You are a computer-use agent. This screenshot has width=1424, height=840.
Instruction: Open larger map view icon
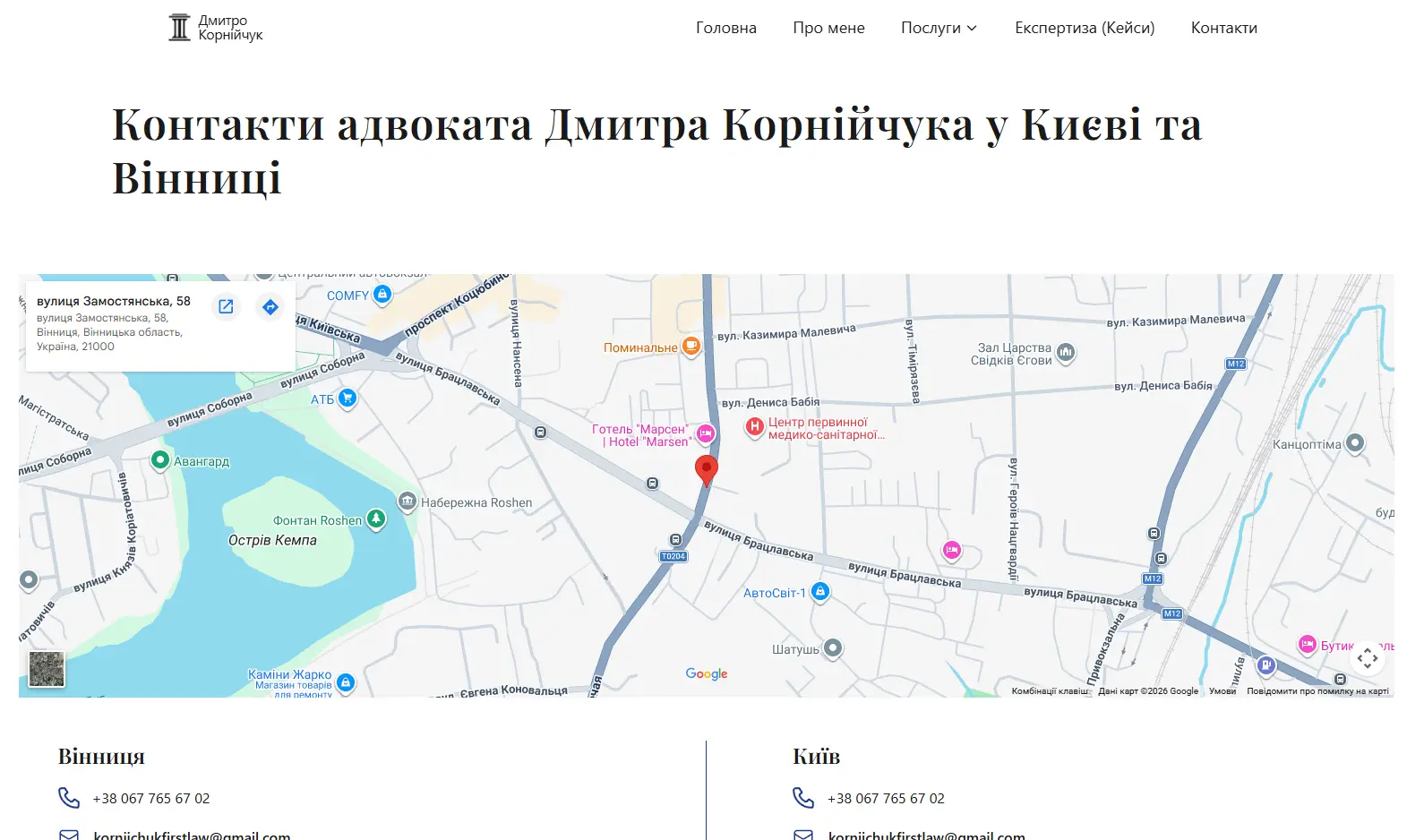click(x=226, y=307)
